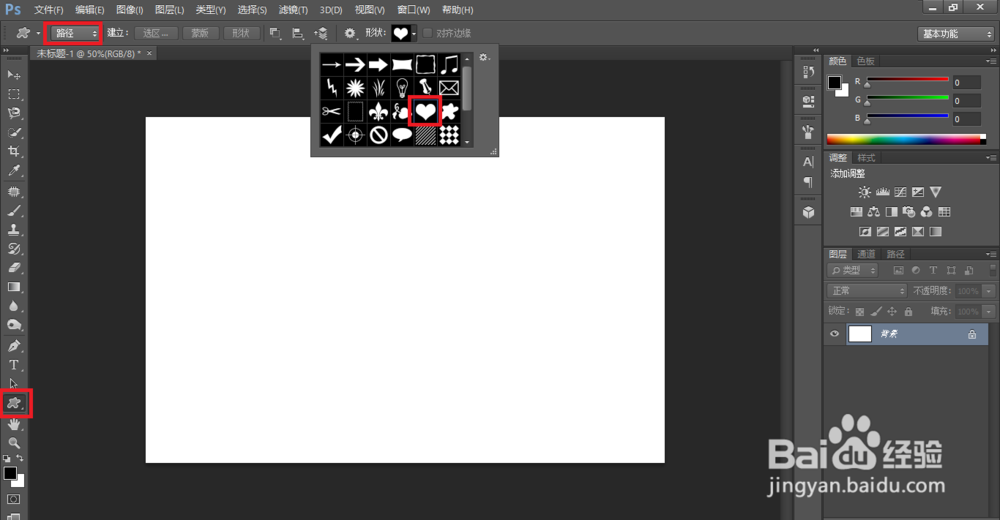Click the 选区... button

coord(156,33)
